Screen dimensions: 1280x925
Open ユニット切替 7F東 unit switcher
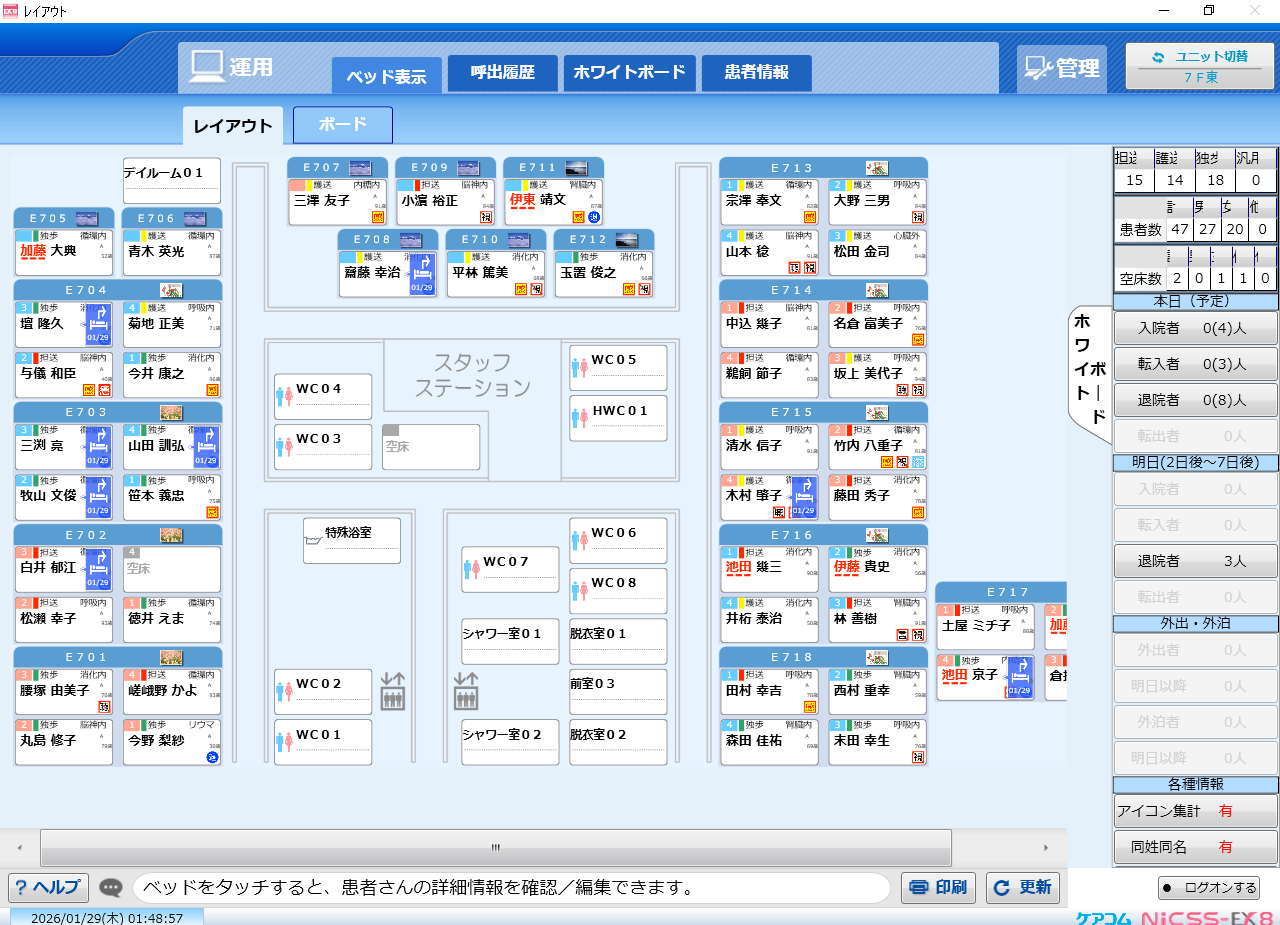pos(1199,66)
